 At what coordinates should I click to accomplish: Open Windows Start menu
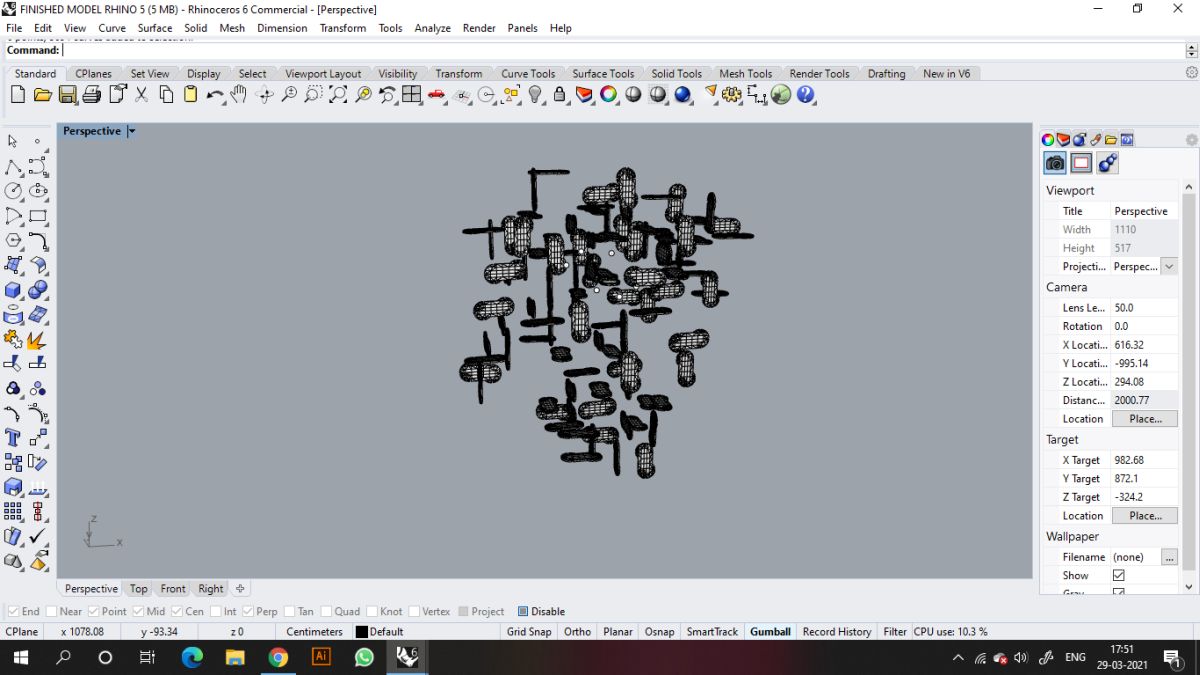(x=20, y=657)
